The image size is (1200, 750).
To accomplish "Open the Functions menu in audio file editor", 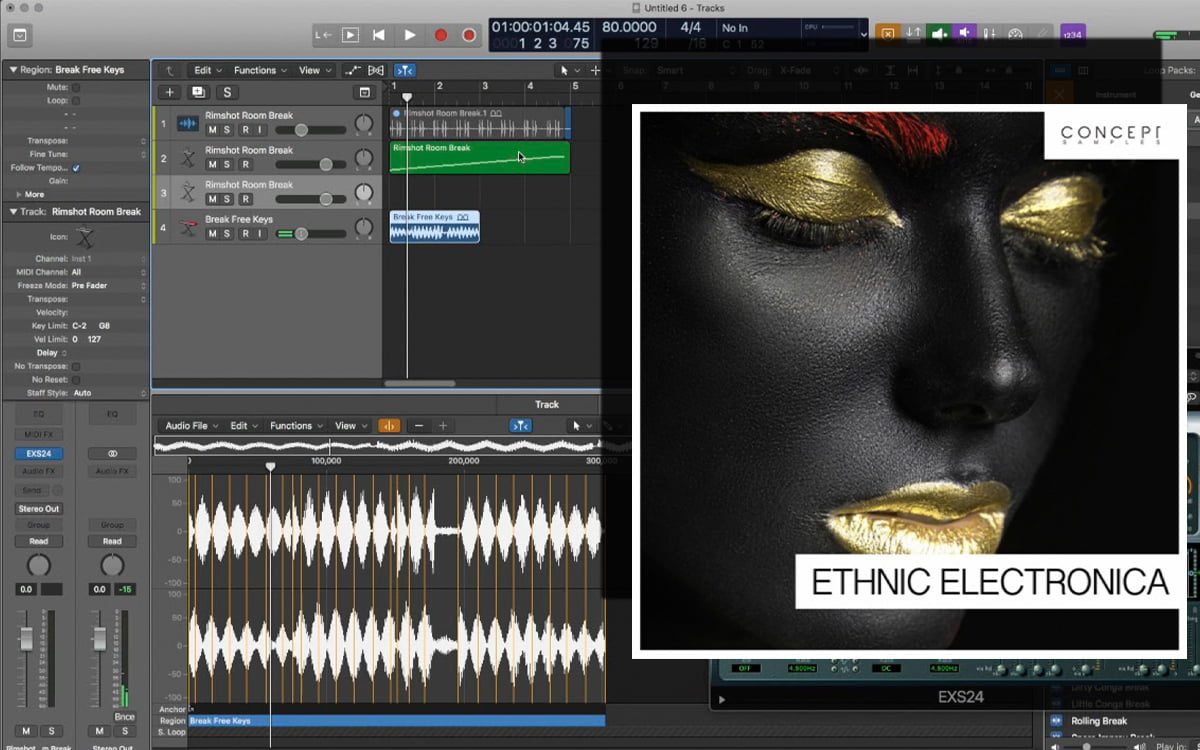I will click(296, 425).
